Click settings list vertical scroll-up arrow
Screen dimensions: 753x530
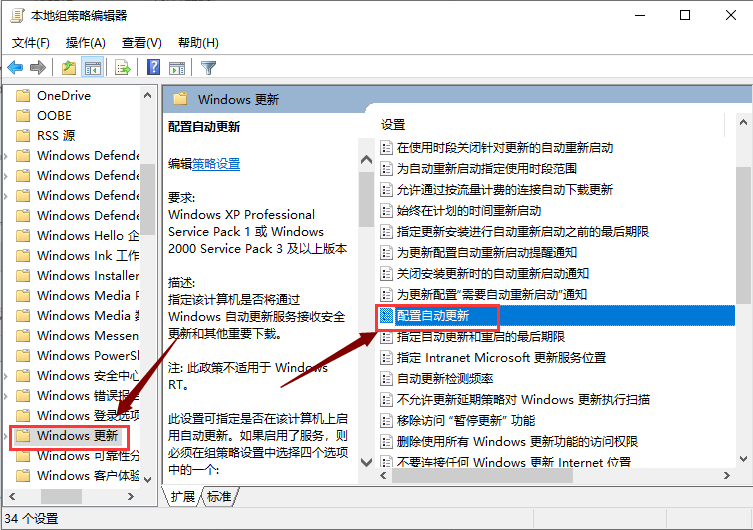(x=743, y=123)
